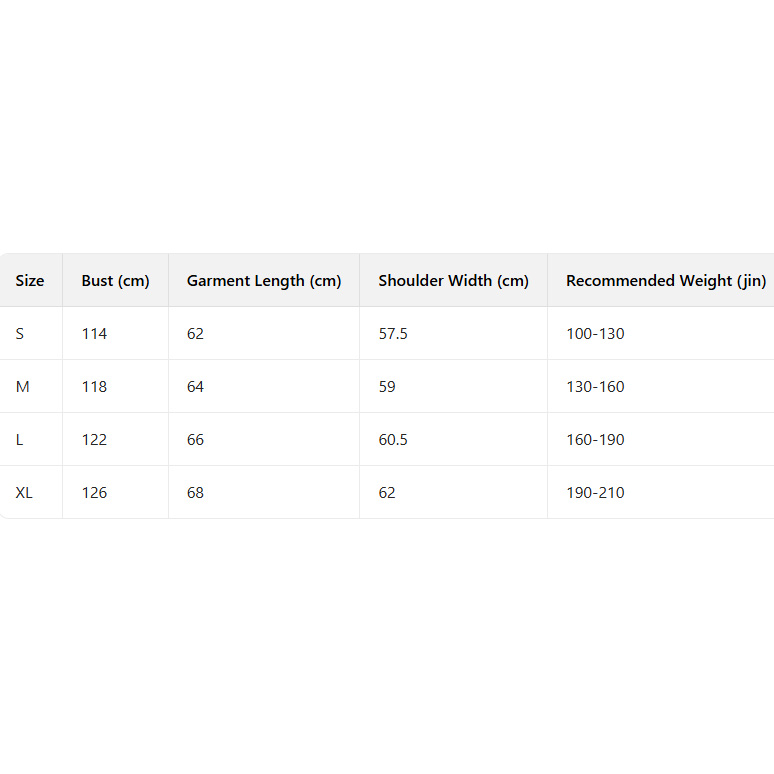Click the Shoulder Width (cm) header
Screen dimensions: 774x774
click(x=453, y=281)
